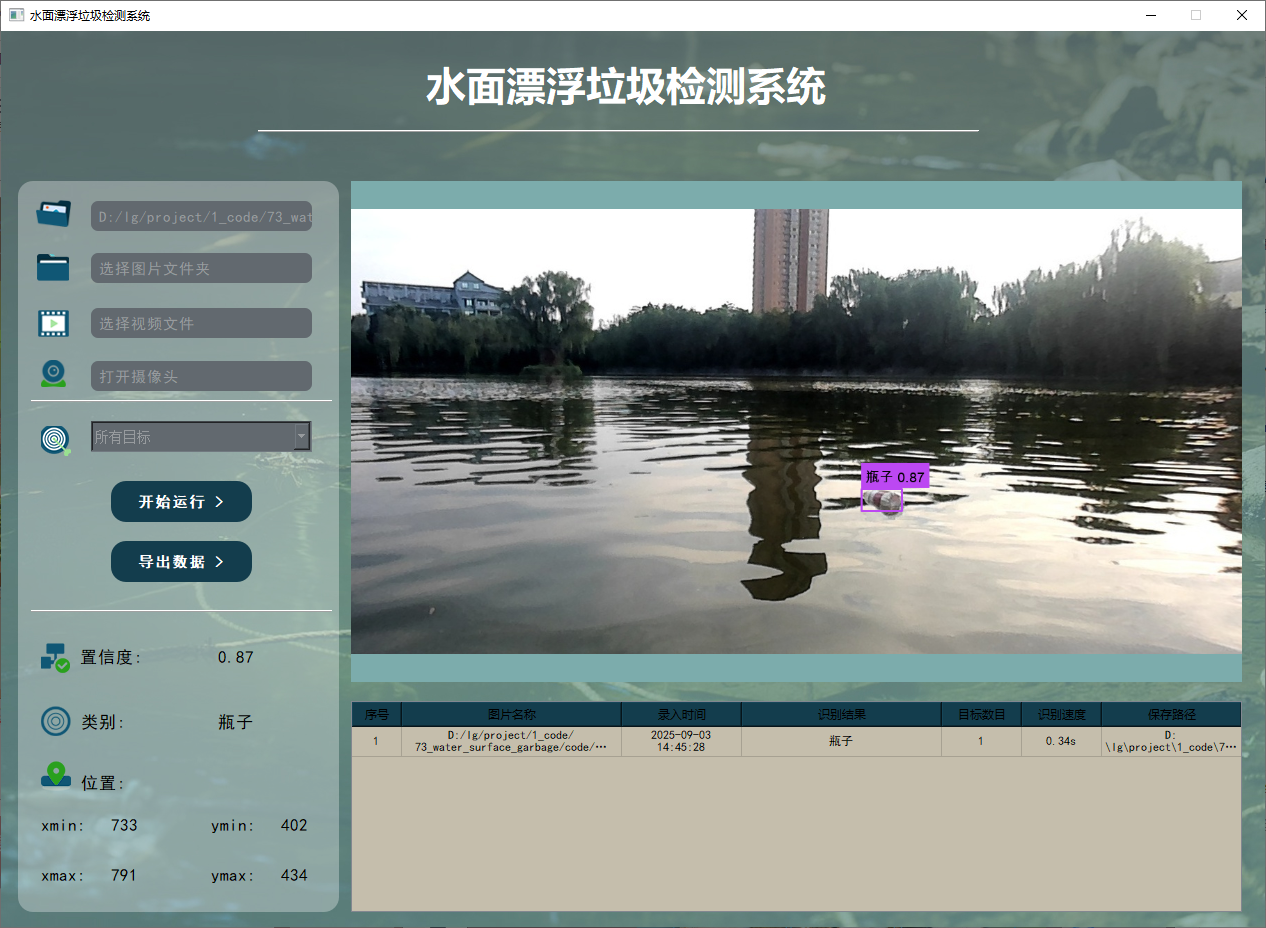Click the confidence (置信度) icon
Screen dimensions: 1266x928
tap(55, 657)
